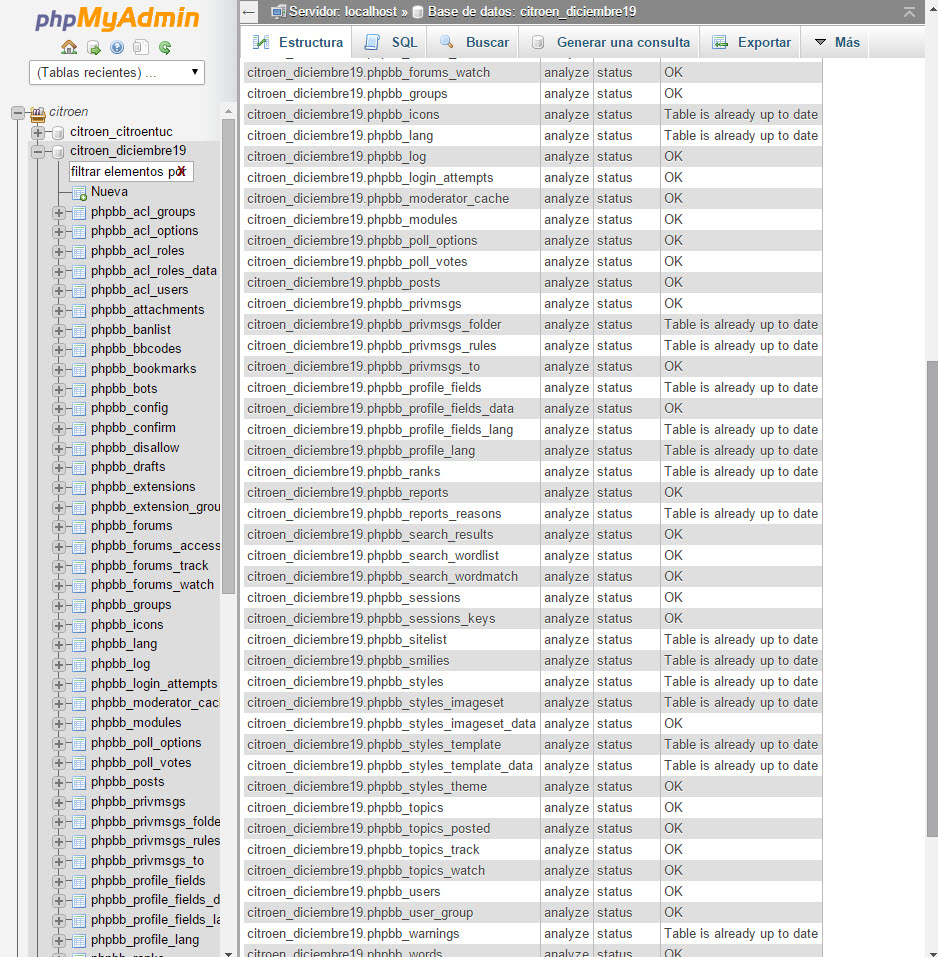The width and height of the screenshot is (938, 957).
Task: Open the Tablas recientes dropdown
Action: 117,72
